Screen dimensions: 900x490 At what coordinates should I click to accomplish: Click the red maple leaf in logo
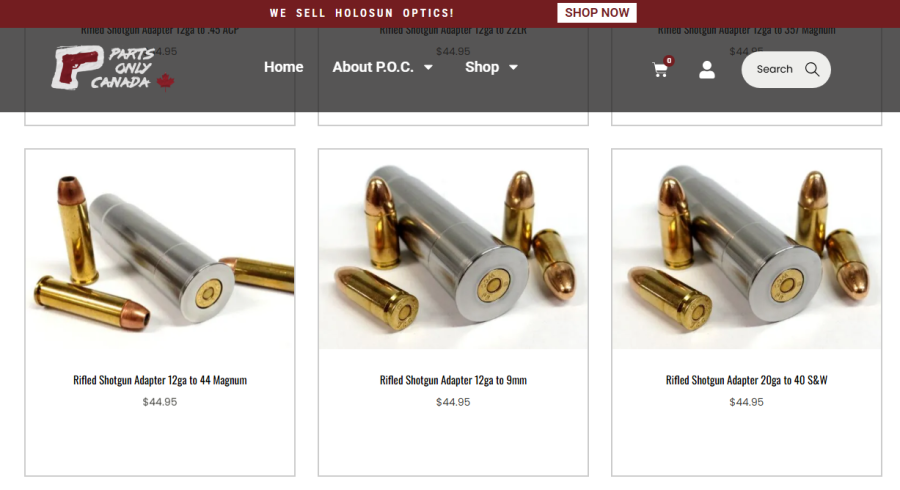pos(165,82)
